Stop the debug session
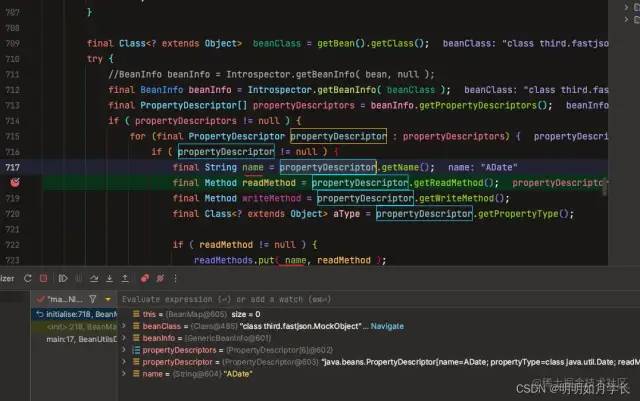This screenshot has height=401, width=640. (x=44, y=278)
